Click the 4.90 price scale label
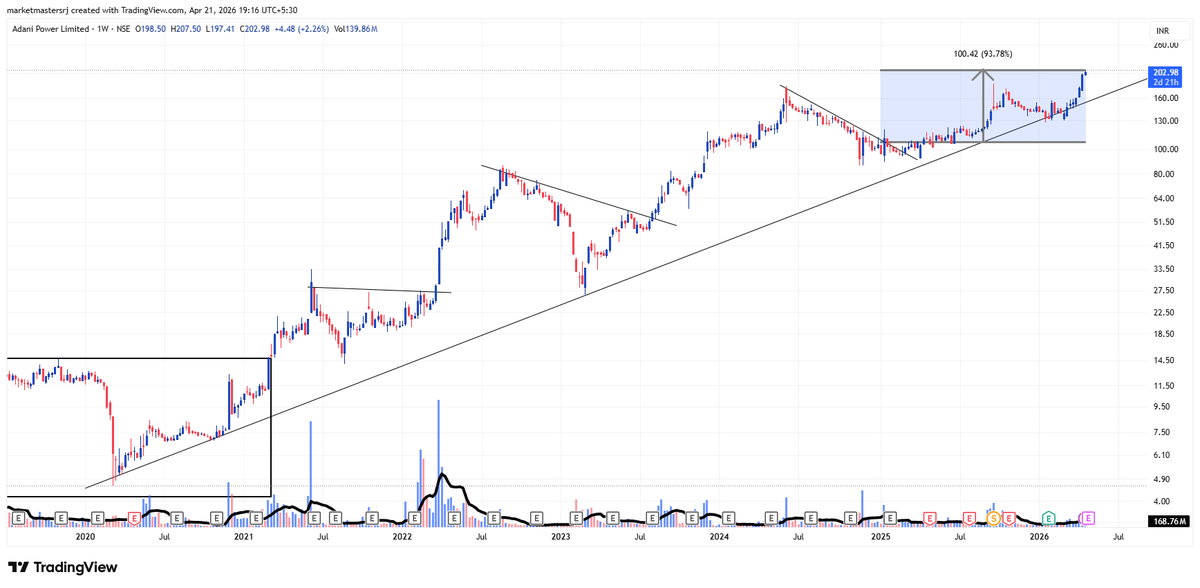The height and width of the screenshot is (588, 1200). (x=1162, y=479)
